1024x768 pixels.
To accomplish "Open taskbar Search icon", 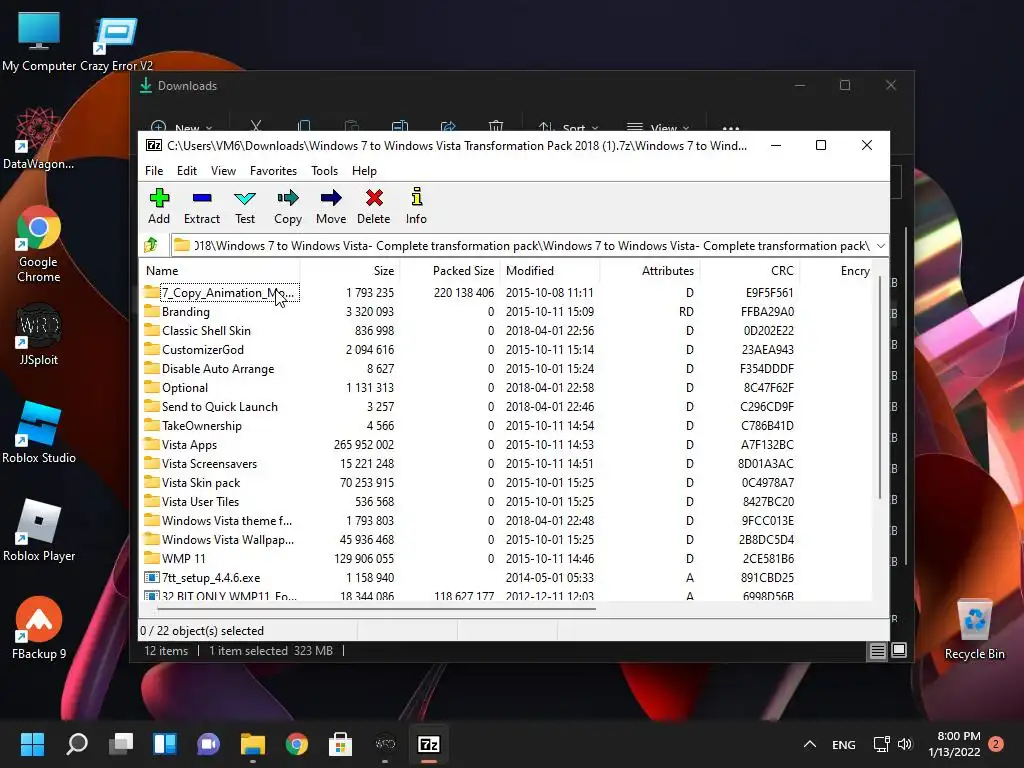I will (x=77, y=744).
